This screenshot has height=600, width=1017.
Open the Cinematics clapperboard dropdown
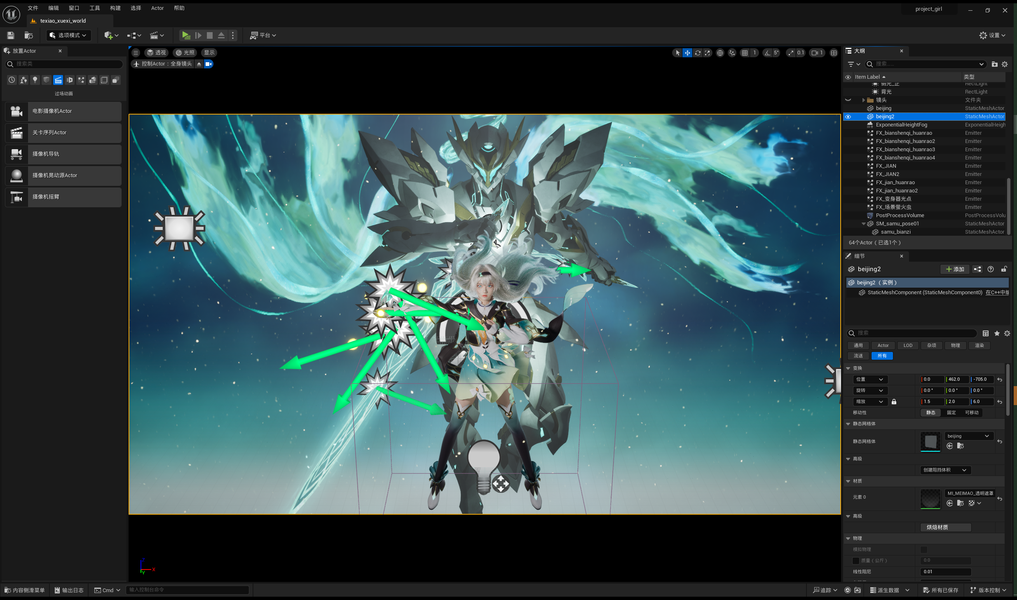point(157,35)
